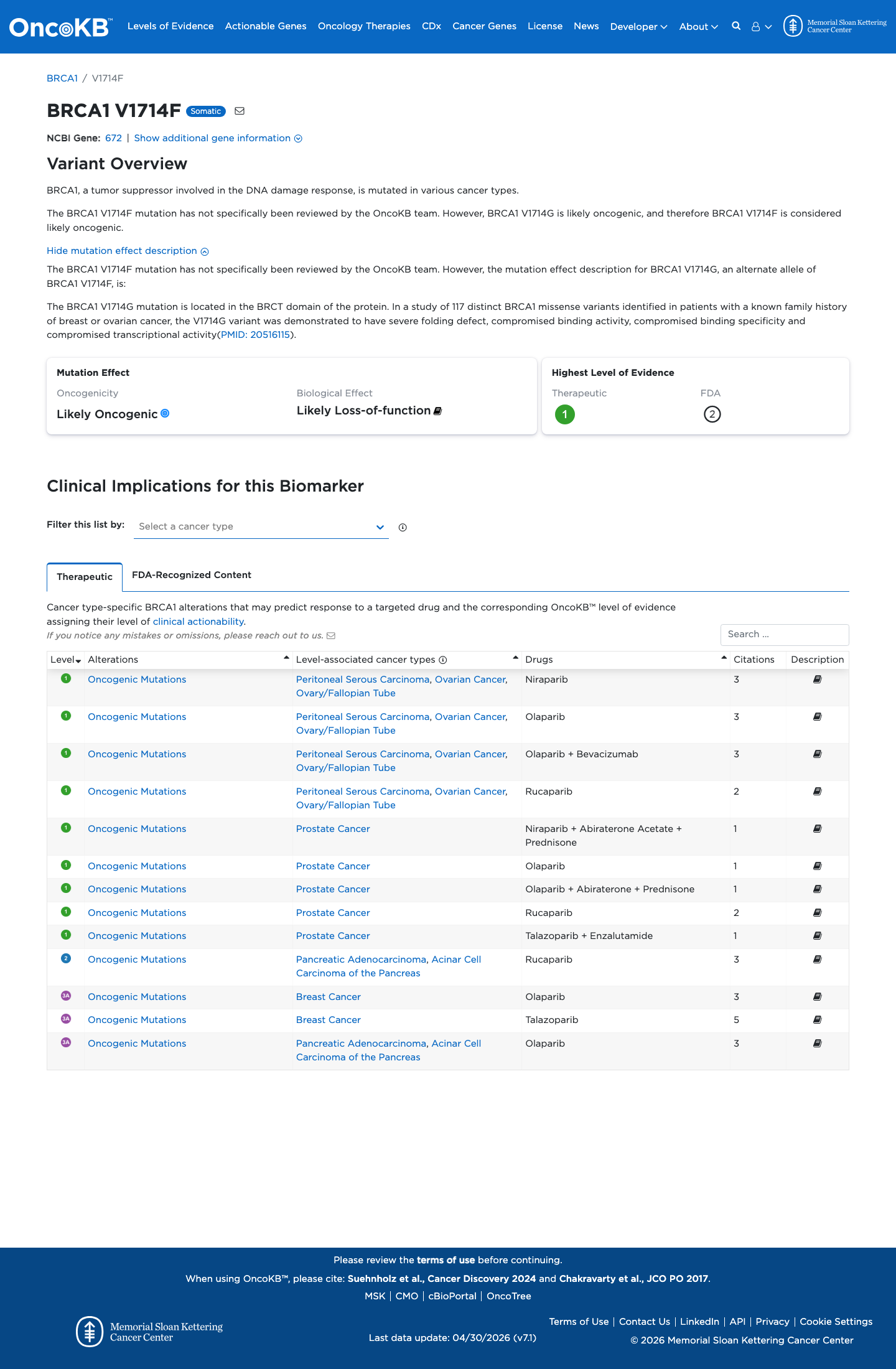Open description for ovarian Olaparib row
Image resolution: width=896 pixels, height=1369 pixels.
(818, 717)
